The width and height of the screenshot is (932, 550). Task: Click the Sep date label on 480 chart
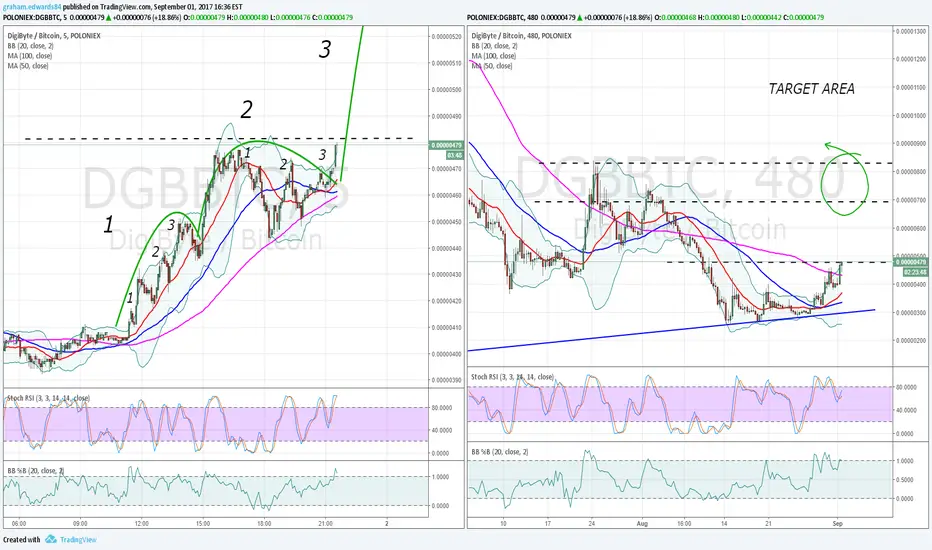pyautogui.click(x=837, y=524)
